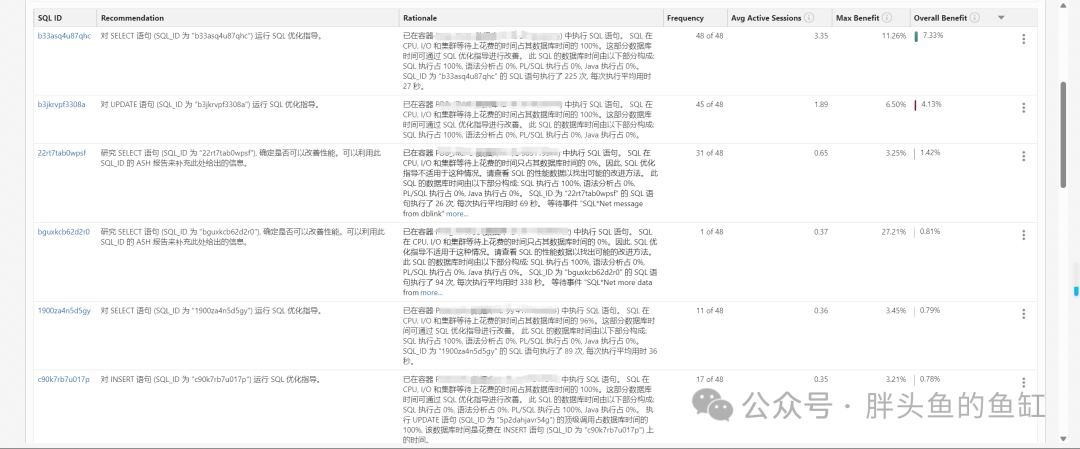Select avg active sessions value 1.89

821,105
